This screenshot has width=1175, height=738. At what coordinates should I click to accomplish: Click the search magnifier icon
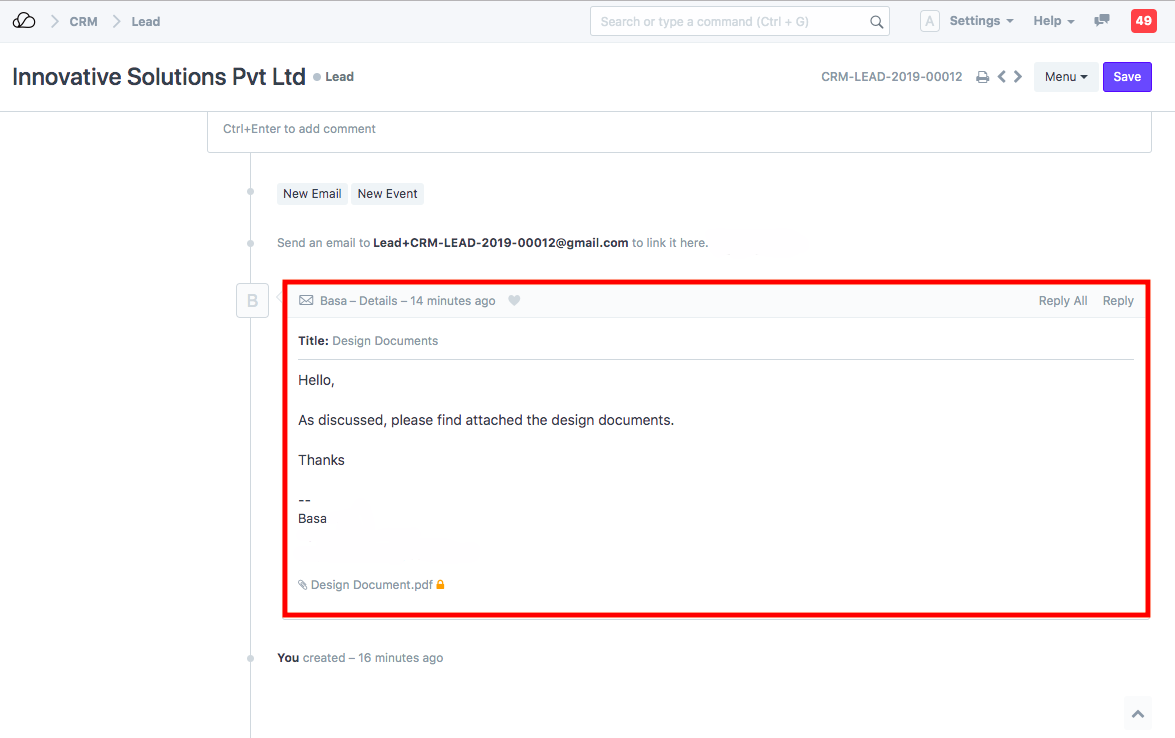point(876,22)
